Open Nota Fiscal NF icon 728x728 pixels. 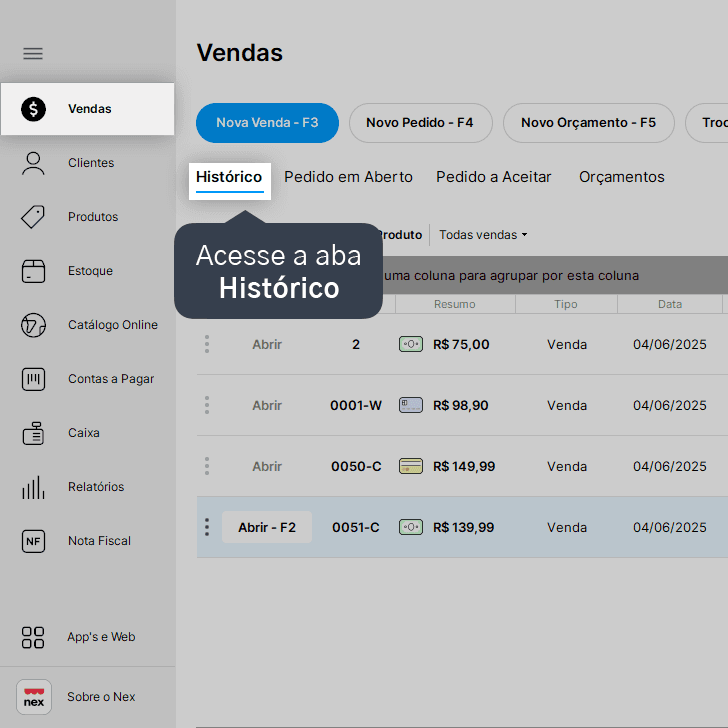33,541
